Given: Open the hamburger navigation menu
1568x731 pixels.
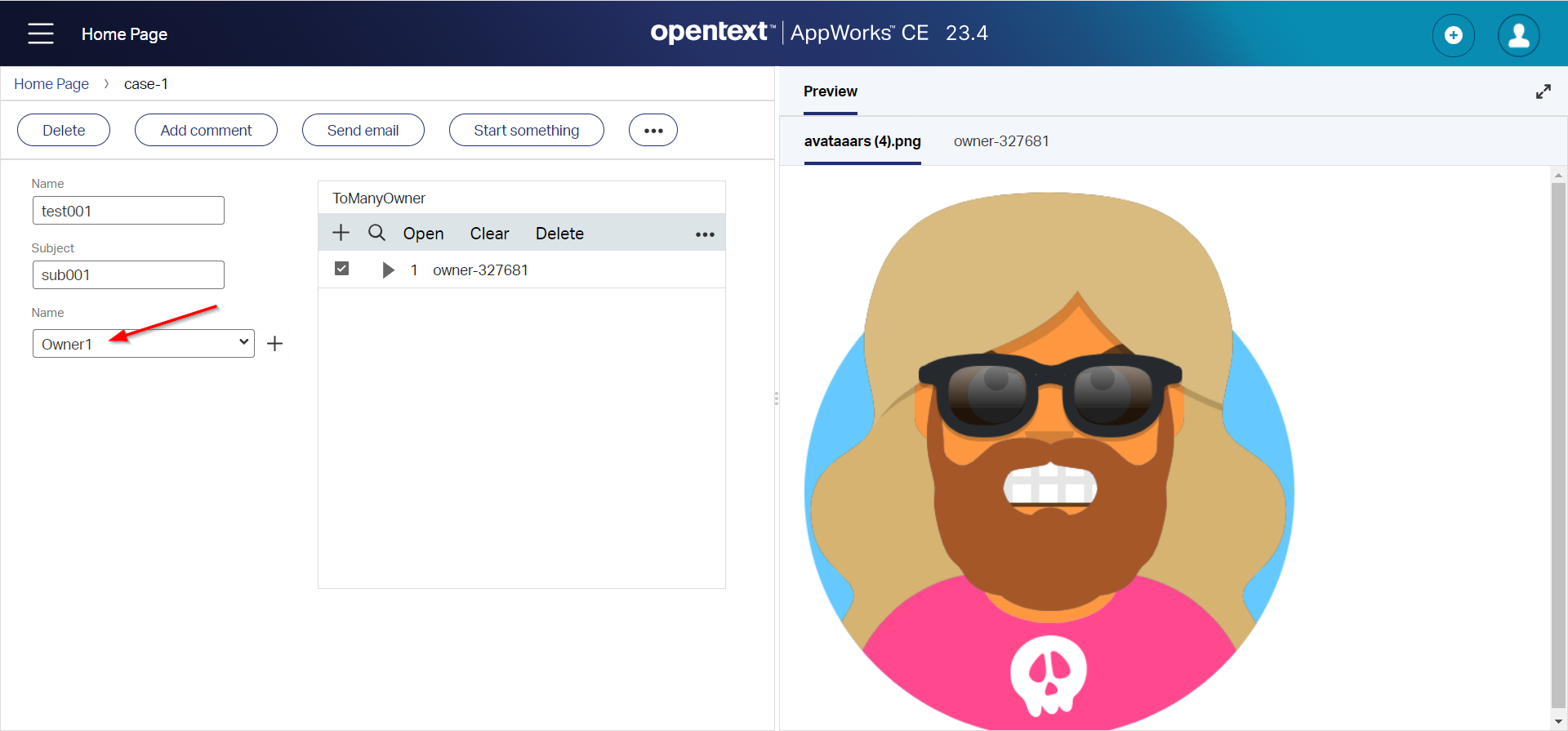Looking at the screenshot, I should 40,33.
